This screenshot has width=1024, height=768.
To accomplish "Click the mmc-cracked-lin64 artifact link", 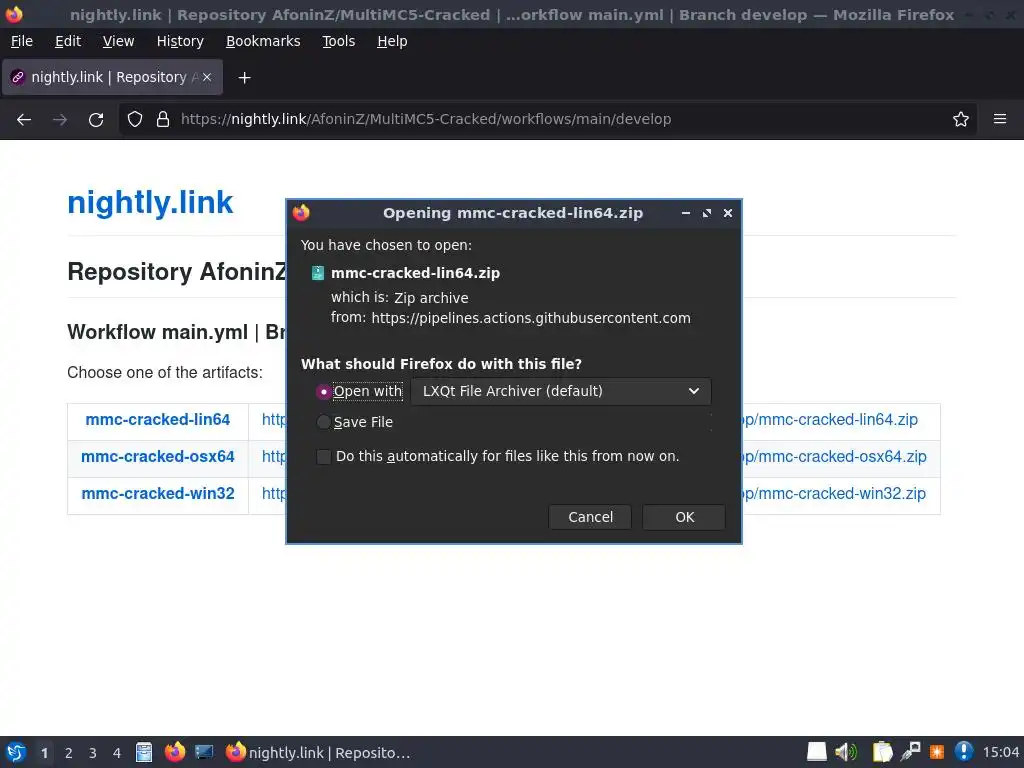I will click(157, 420).
